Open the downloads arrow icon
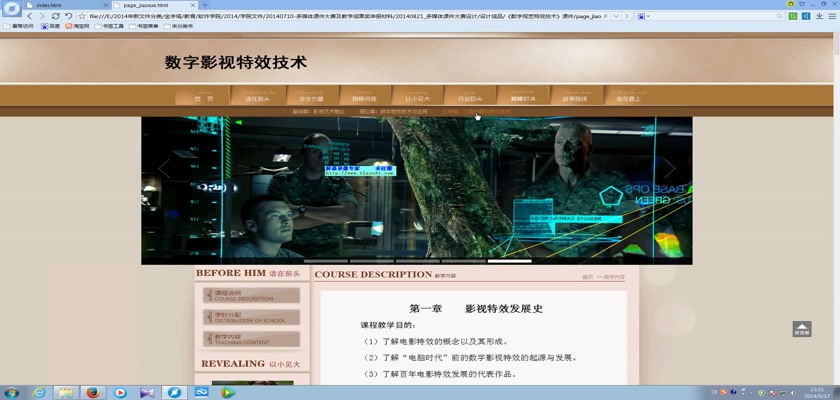 point(819,16)
